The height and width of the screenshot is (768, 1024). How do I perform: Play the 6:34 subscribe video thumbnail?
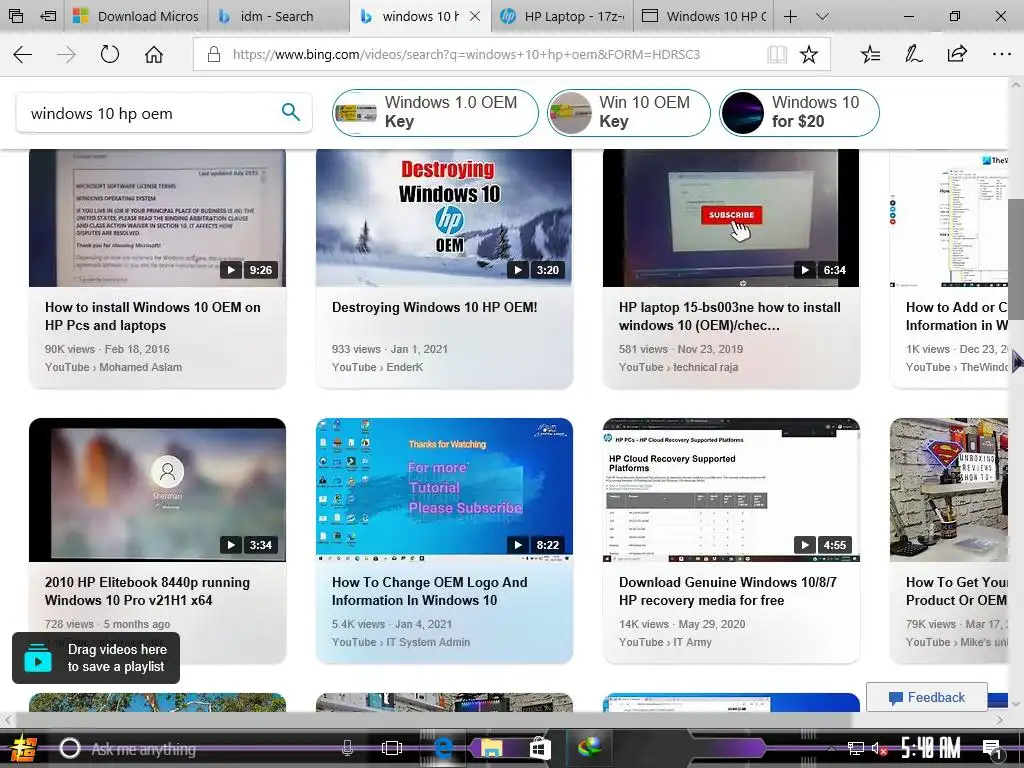point(731,217)
